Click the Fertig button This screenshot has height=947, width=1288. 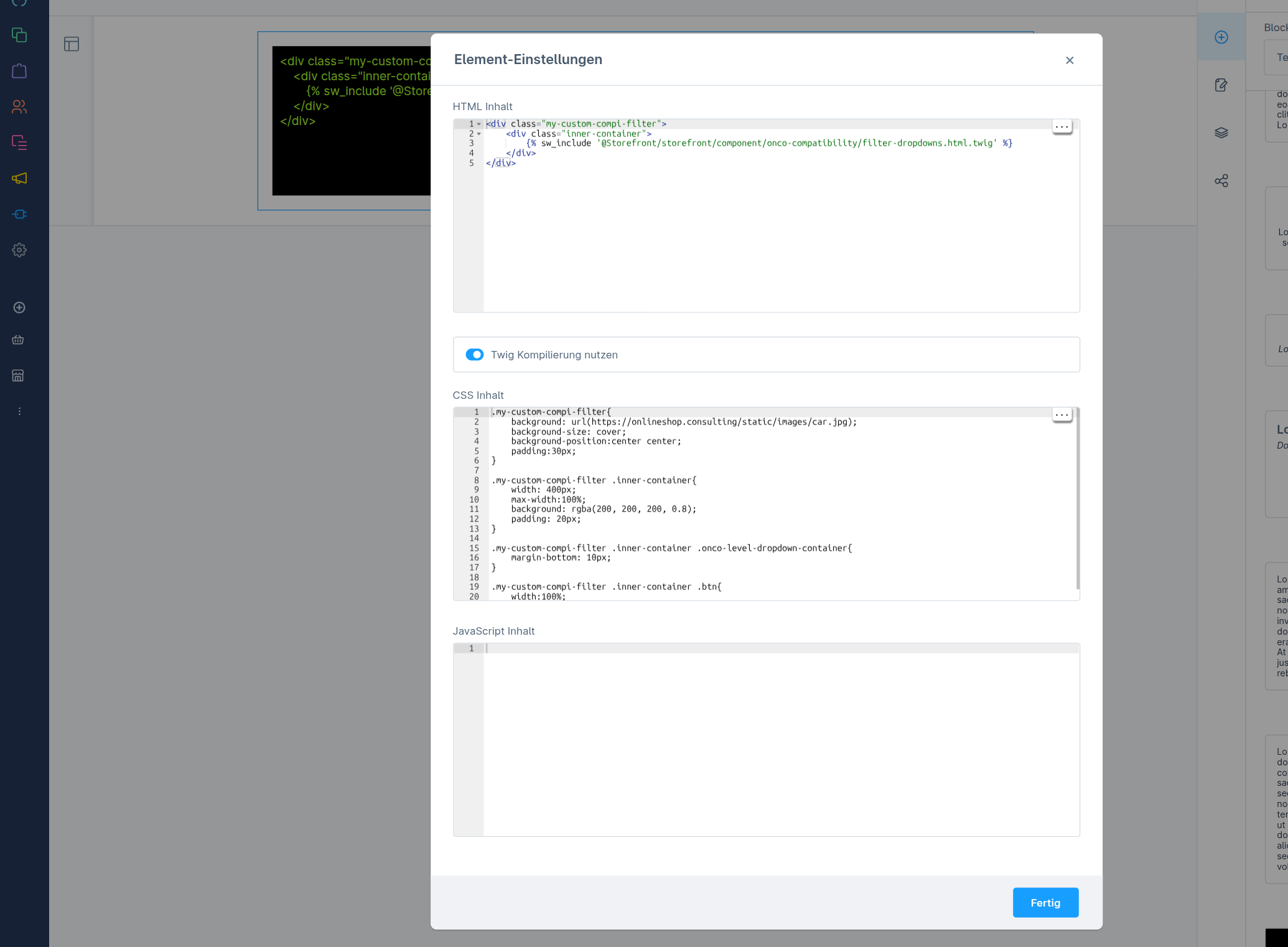(x=1045, y=902)
